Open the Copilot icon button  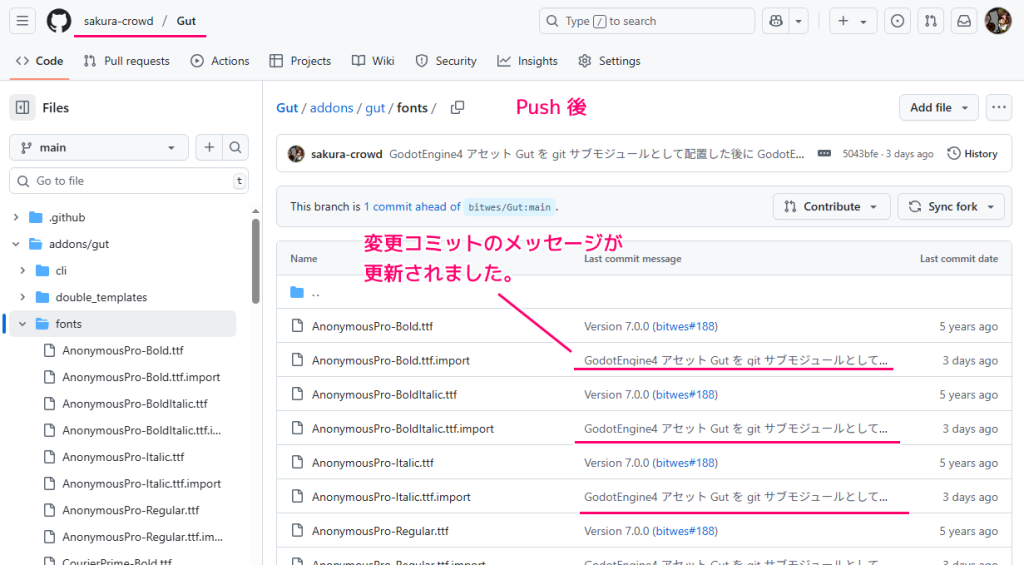coord(776,21)
